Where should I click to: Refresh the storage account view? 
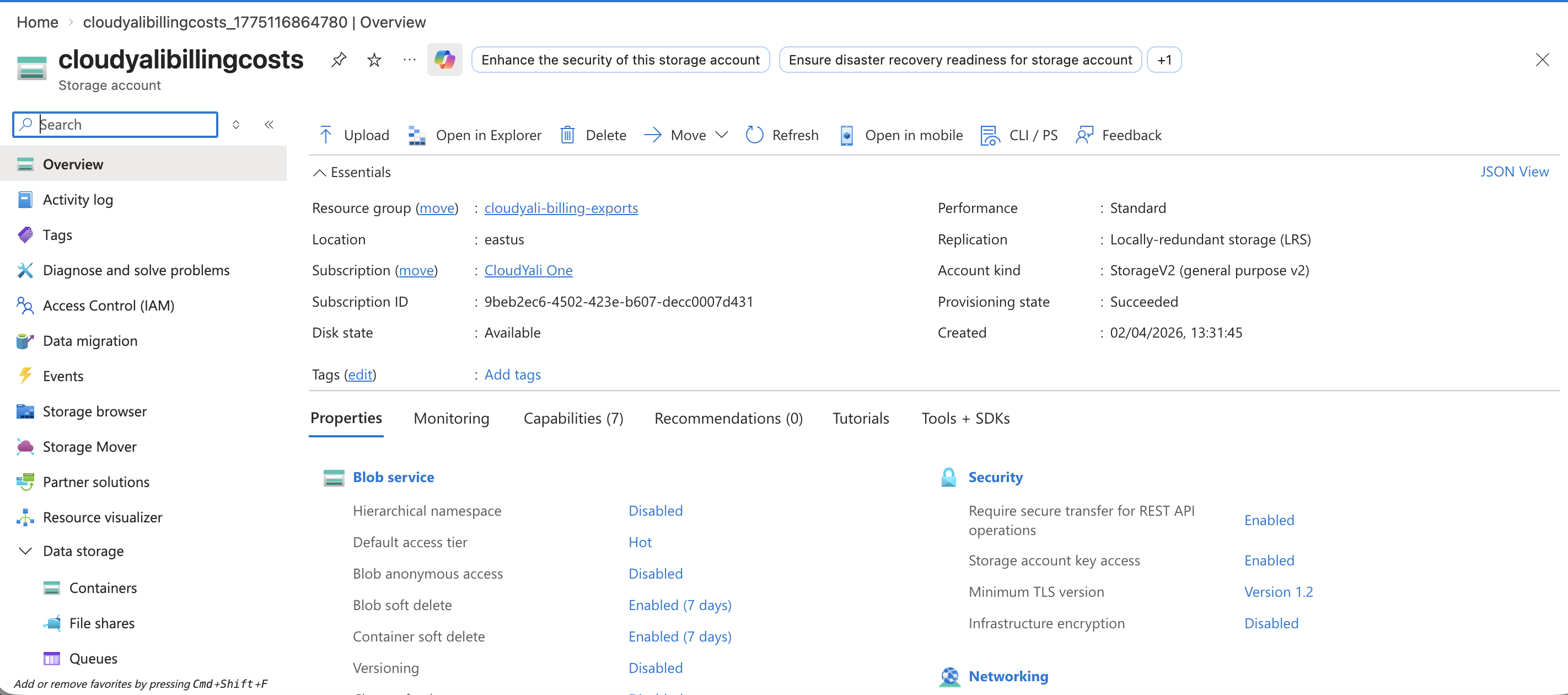pos(782,135)
